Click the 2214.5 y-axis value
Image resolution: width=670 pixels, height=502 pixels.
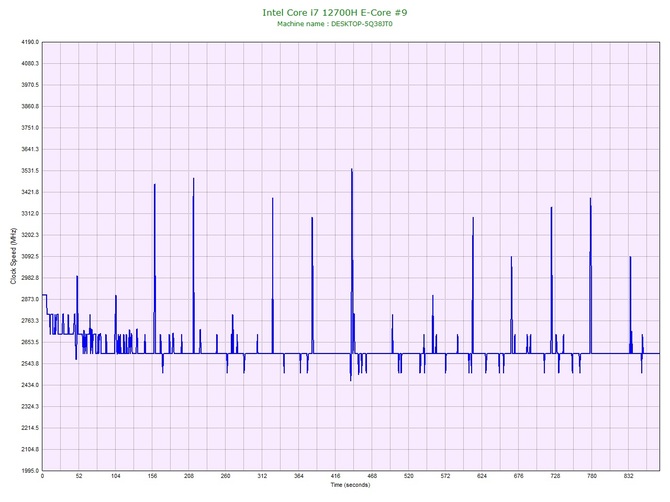pos(30,428)
